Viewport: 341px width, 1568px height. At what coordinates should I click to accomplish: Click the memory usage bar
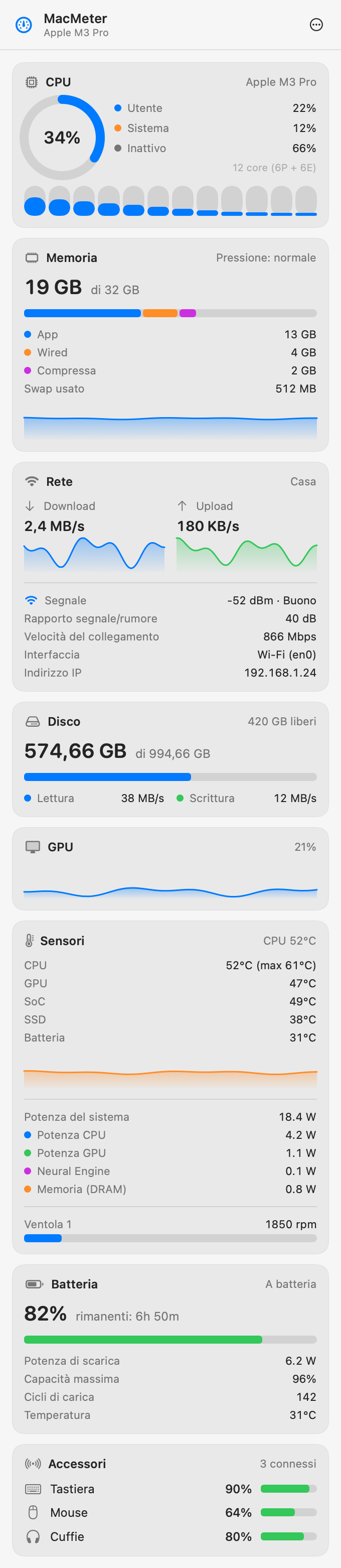pyautogui.click(x=170, y=313)
